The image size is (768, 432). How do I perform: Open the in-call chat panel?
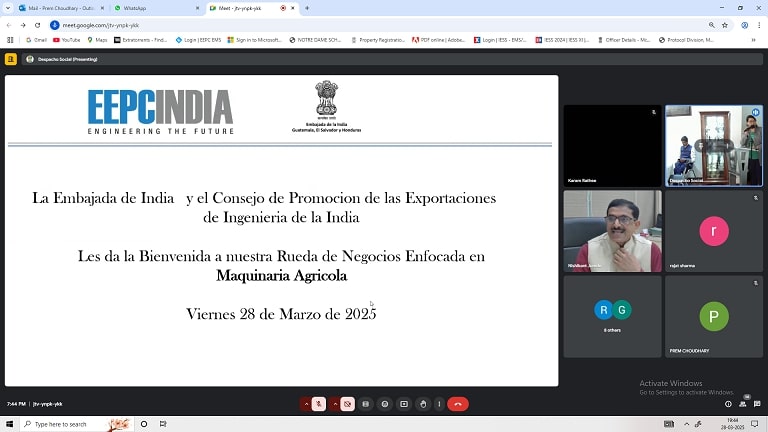point(757,404)
